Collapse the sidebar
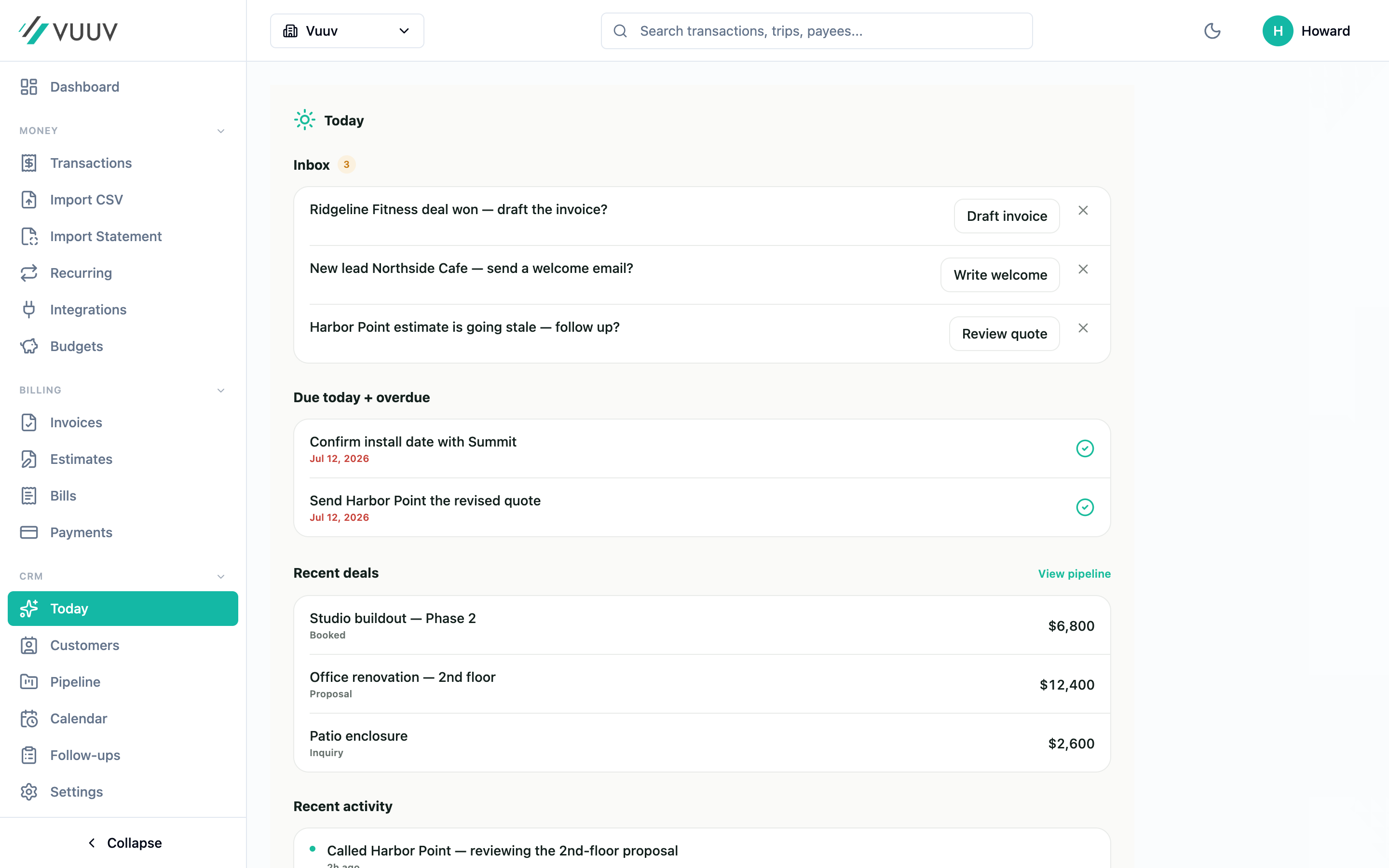Screen dimensions: 1389x868 [123, 843]
